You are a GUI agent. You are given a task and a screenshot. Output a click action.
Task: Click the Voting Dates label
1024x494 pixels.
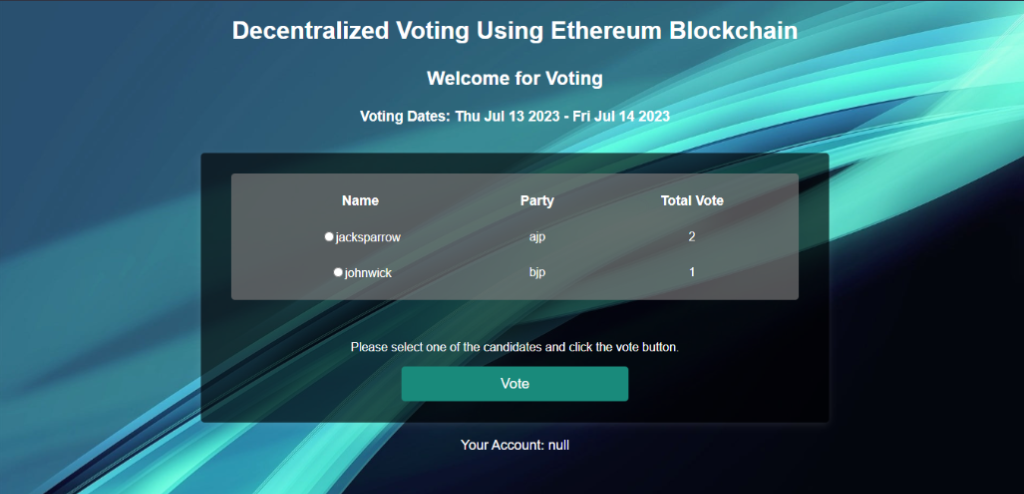pyautogui.click(x=405, y=116)
